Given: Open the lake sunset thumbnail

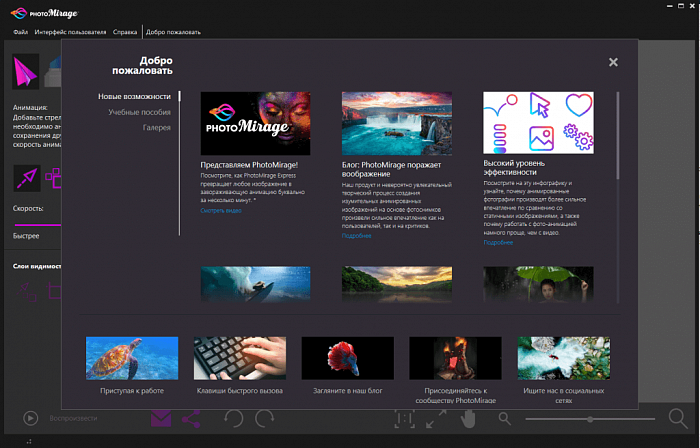Looking at the screenshot, I should pos(397,284).
